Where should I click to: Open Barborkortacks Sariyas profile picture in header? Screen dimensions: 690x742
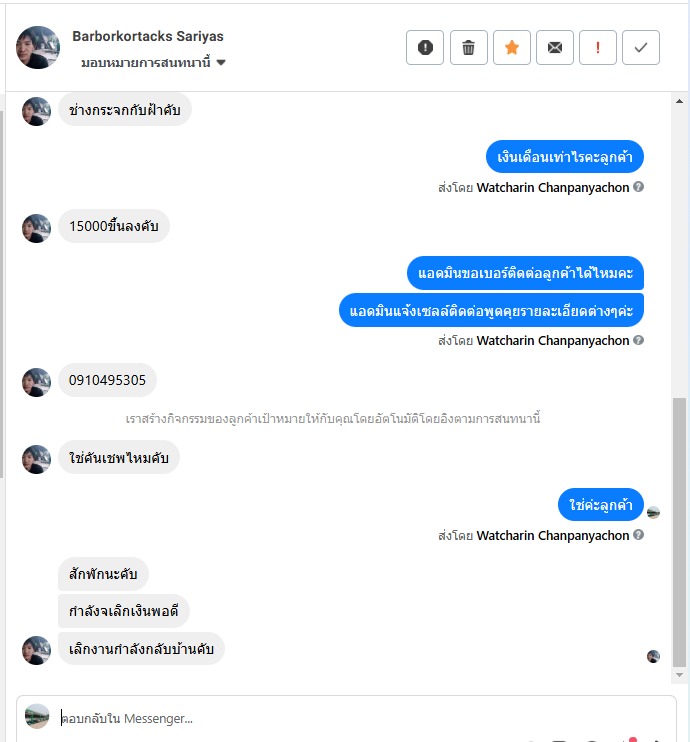click(x=38, y=47)
